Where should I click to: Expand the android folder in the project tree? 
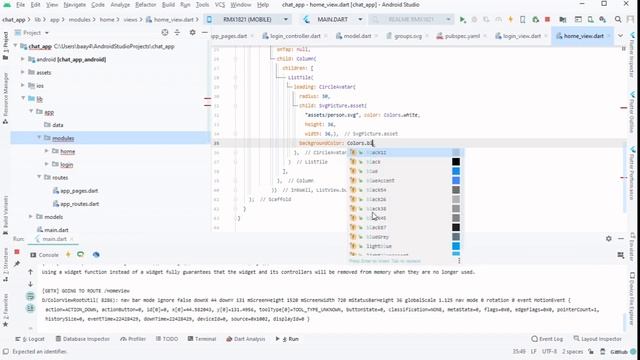(23, 60)
